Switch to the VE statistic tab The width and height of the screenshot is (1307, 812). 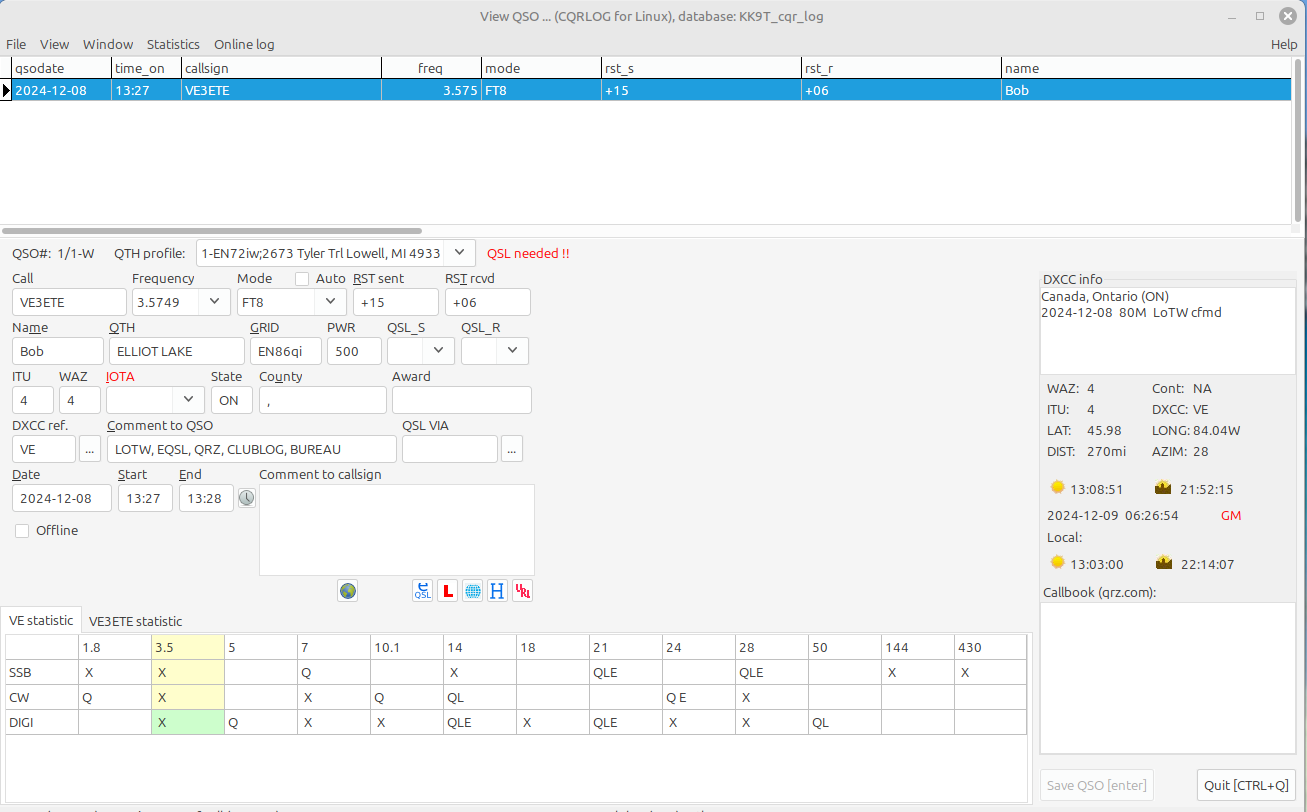pyautogui.click(x=41, y=620)
